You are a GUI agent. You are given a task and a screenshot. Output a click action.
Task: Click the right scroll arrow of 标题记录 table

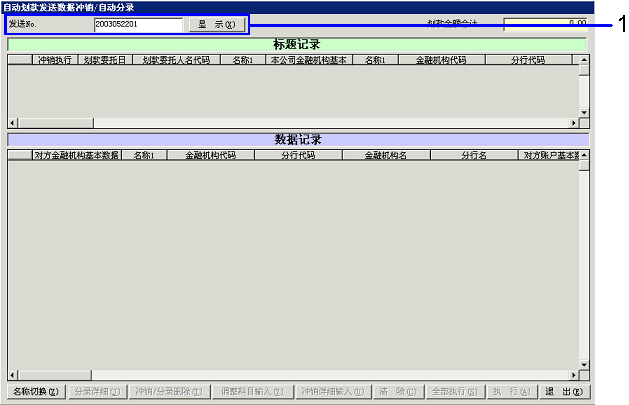point(574,123)
